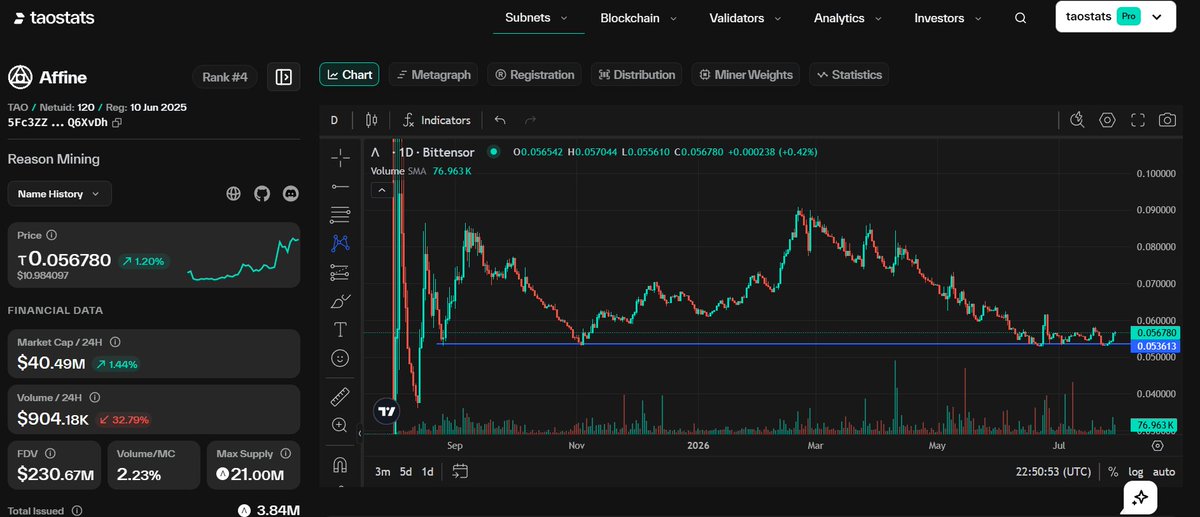Expand the Subnets menu
This screenshot has height=517, width=1200.
click(x=537, y=18)
